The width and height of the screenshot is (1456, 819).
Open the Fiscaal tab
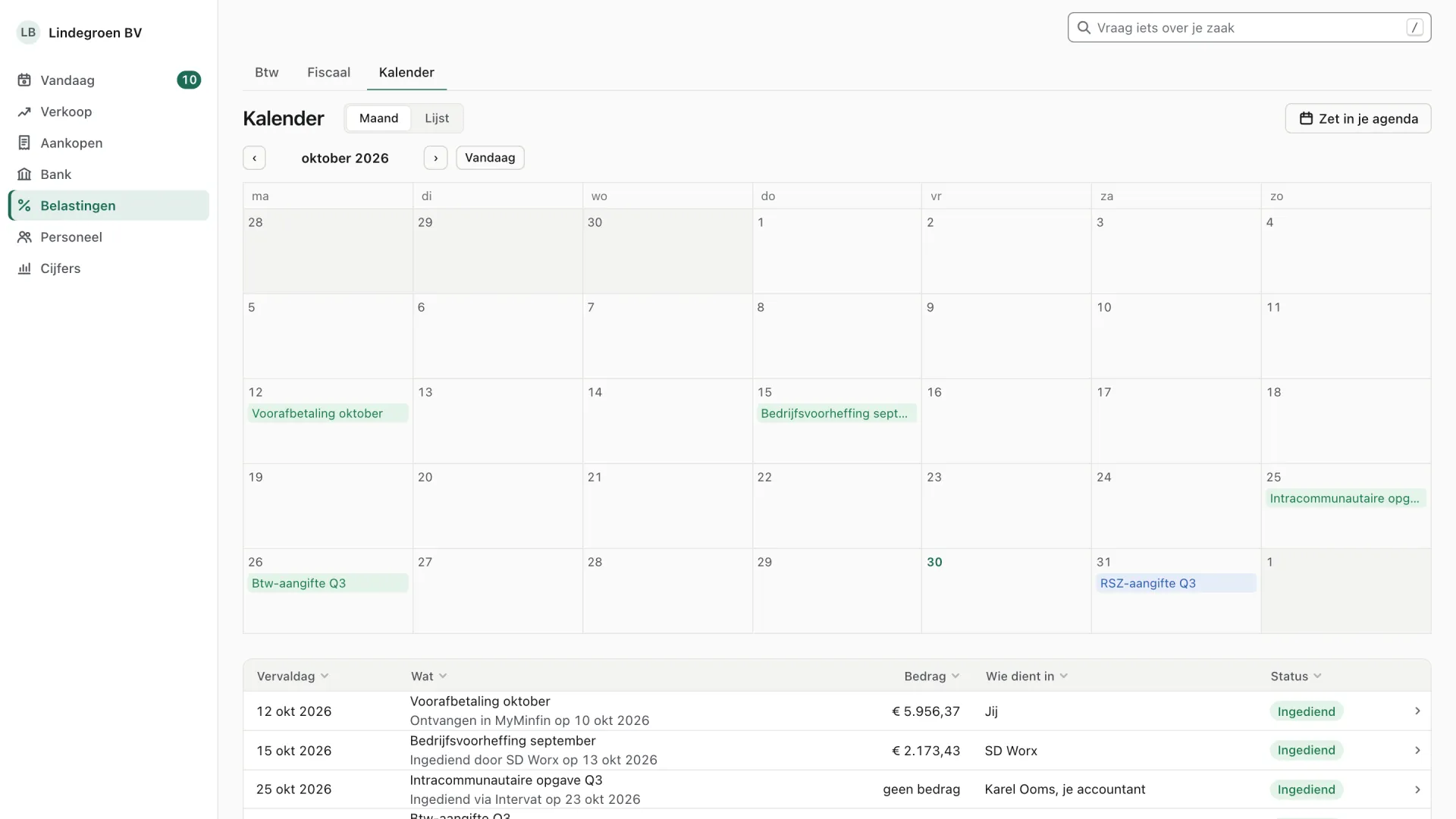pos(328,72)
